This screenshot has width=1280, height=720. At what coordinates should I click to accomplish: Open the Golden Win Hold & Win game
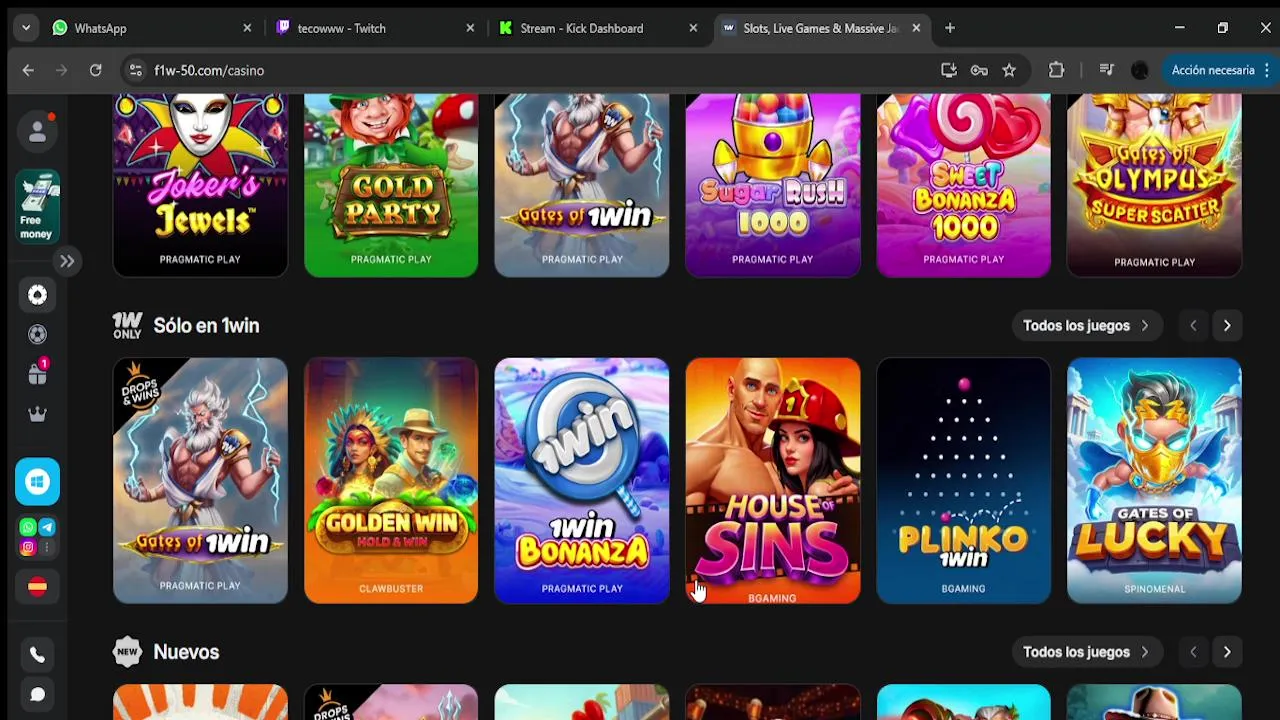coord(391,481)
